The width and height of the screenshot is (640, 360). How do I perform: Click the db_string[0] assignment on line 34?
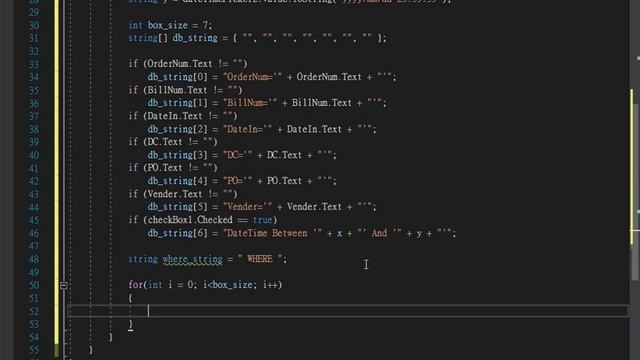click(x=272, y=77)
